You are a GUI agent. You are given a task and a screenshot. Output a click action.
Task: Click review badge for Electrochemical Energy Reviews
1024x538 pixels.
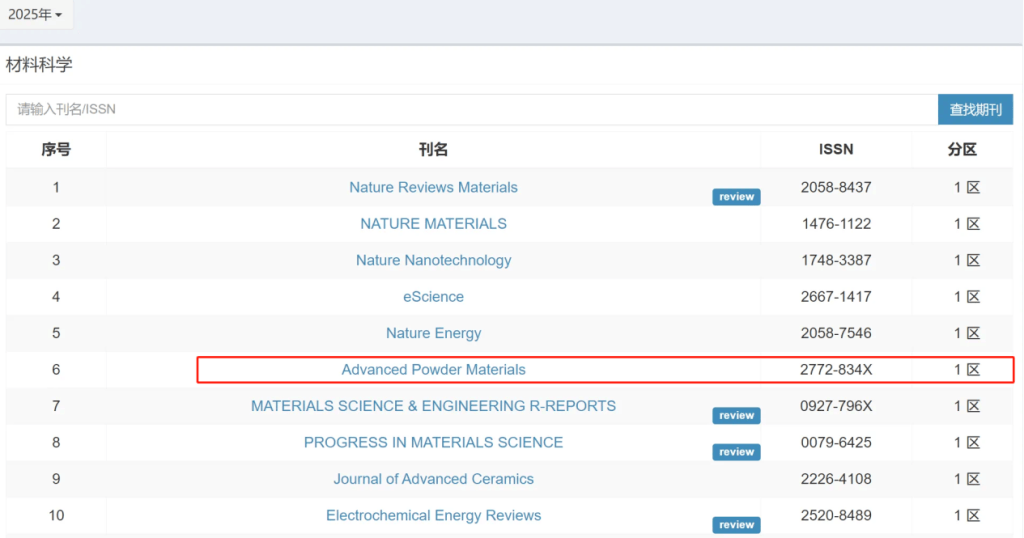click(736, 525)
